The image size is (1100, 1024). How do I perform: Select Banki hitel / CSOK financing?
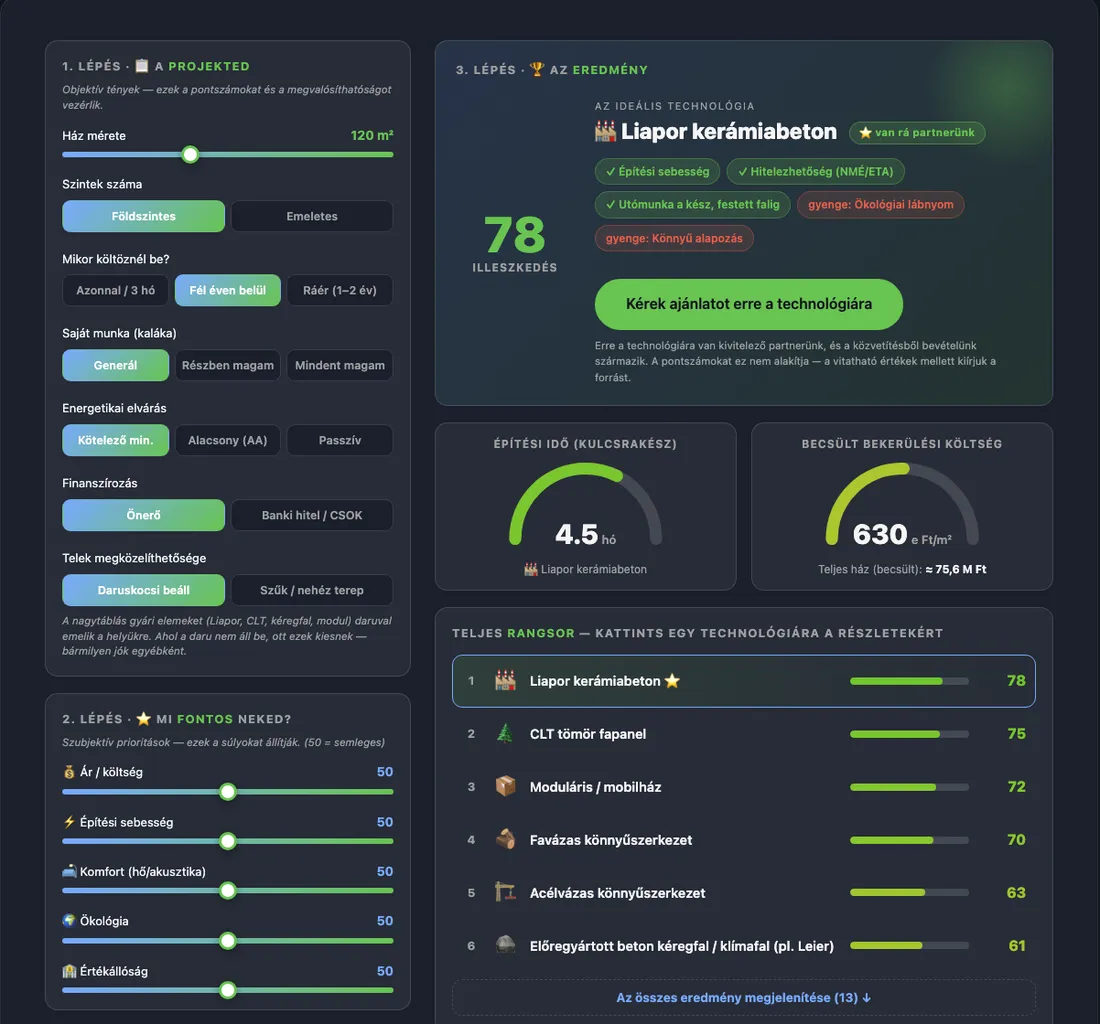click(312, 516)
